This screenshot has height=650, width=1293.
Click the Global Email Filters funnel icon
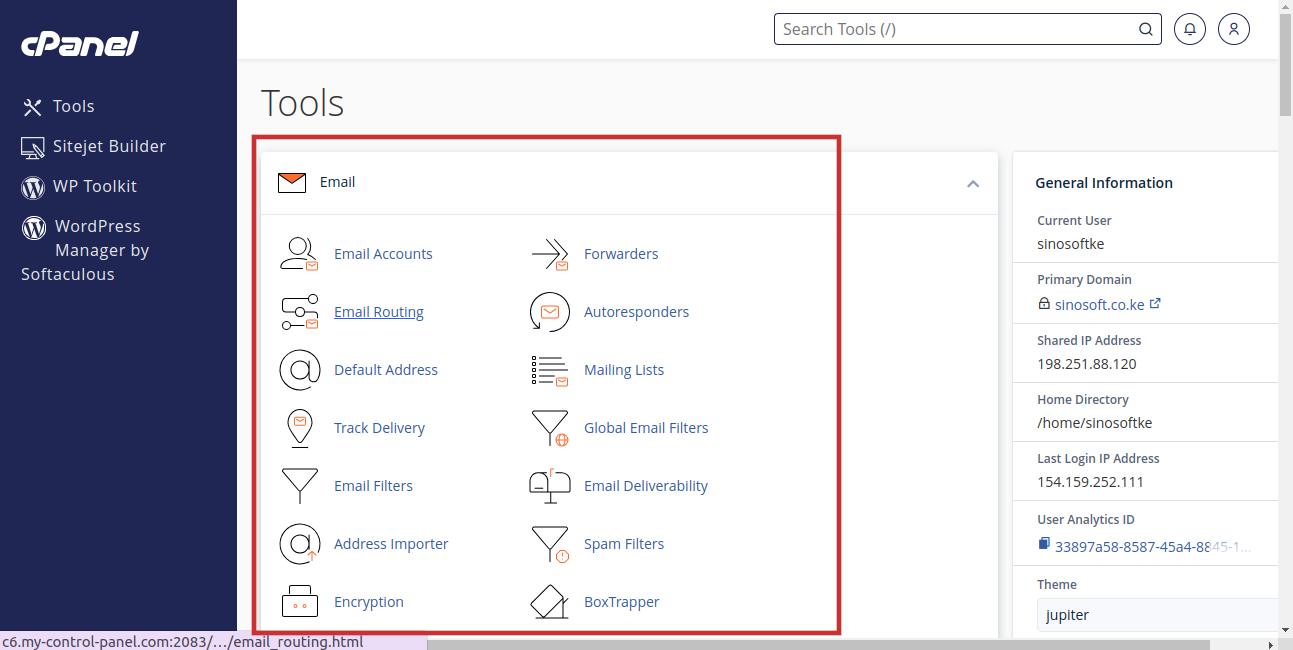549,428
